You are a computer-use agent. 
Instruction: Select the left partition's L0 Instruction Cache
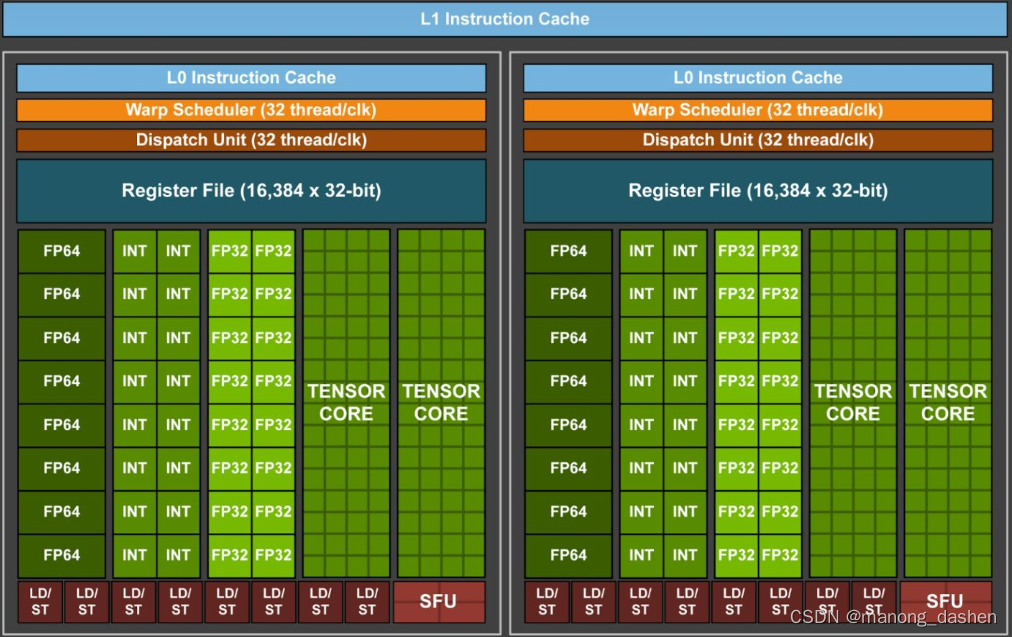point(251,77)
